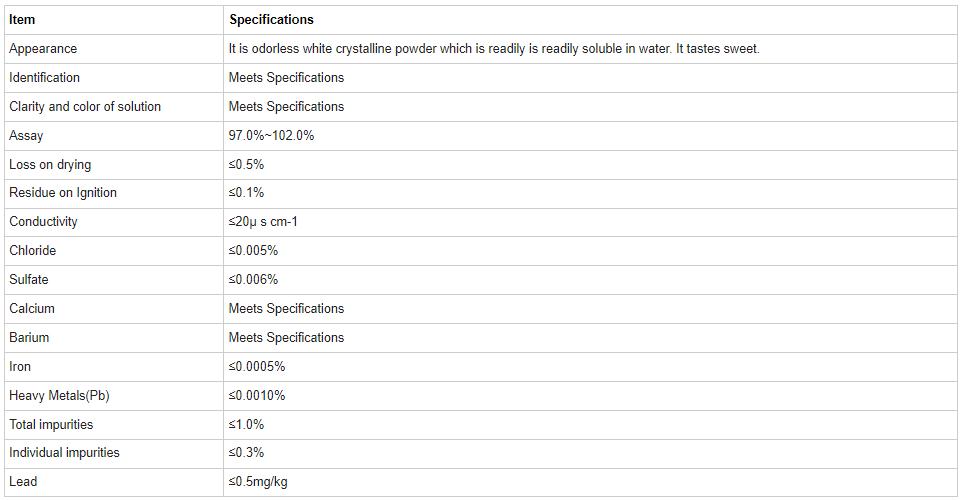Click the Lead value ≤0.5mg/kg
Screen dimensions: 963x501
[258, 481]
